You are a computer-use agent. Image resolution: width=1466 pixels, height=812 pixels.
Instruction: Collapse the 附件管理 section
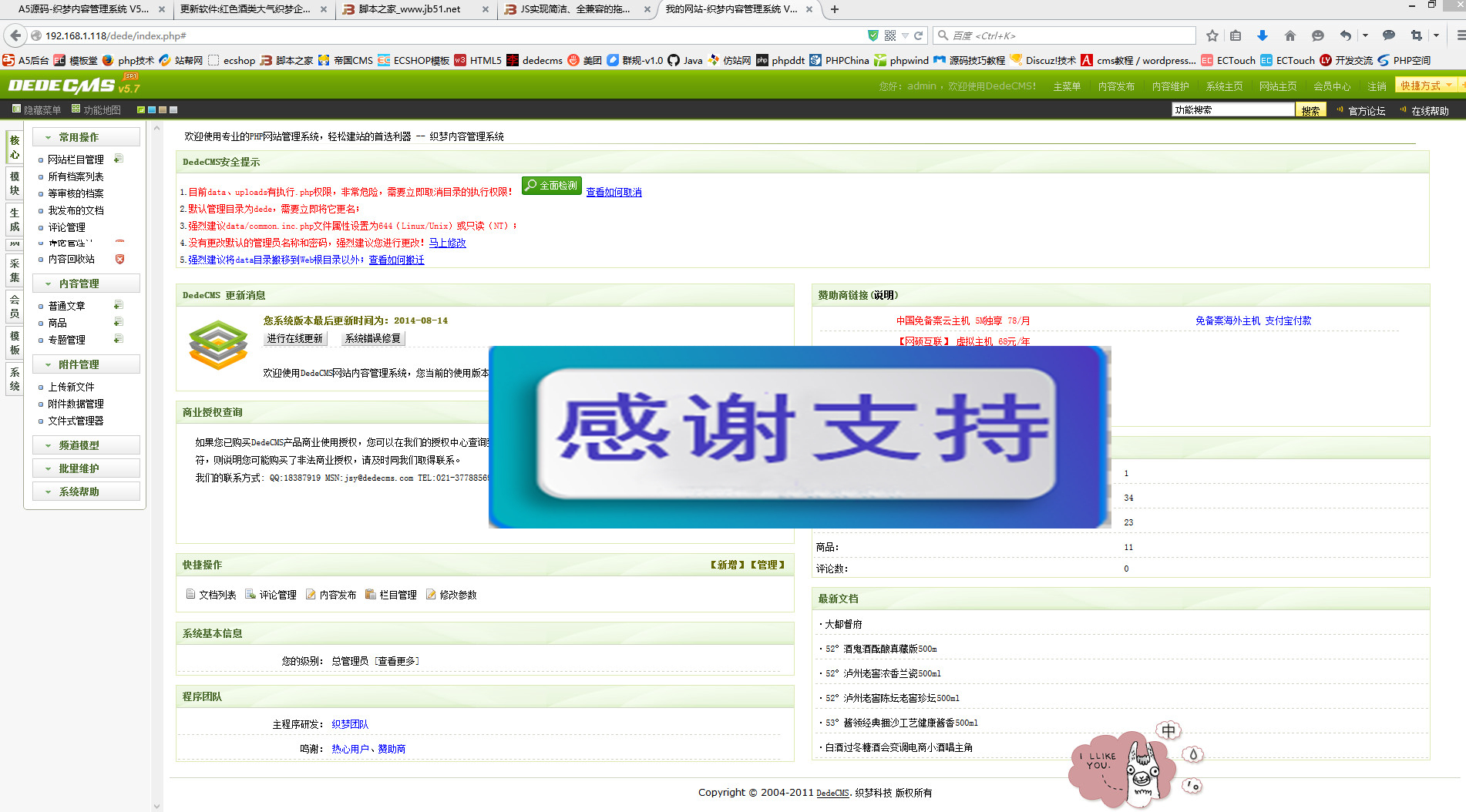(86, 364)
